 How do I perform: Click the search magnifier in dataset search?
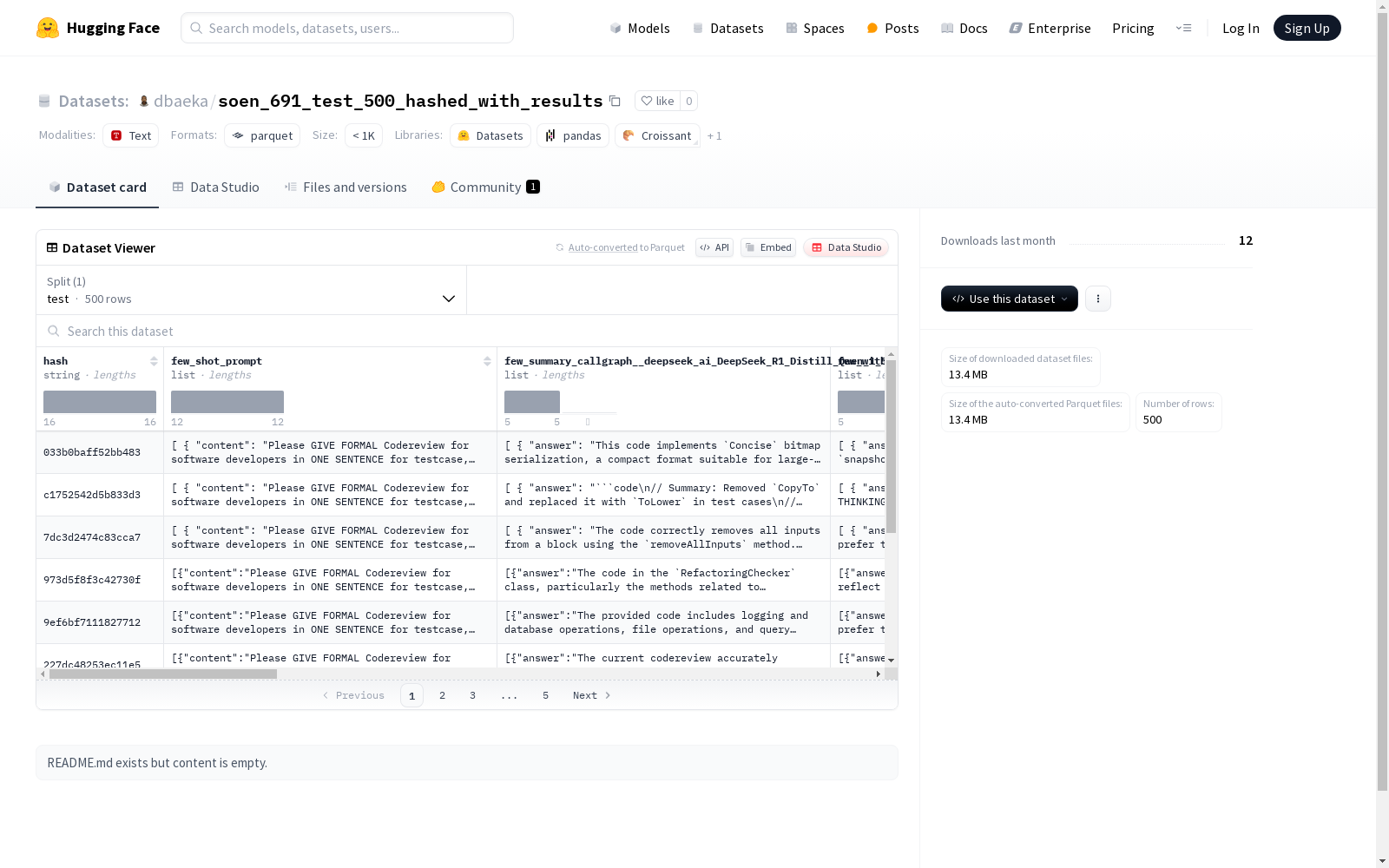(x=54, y=331)
